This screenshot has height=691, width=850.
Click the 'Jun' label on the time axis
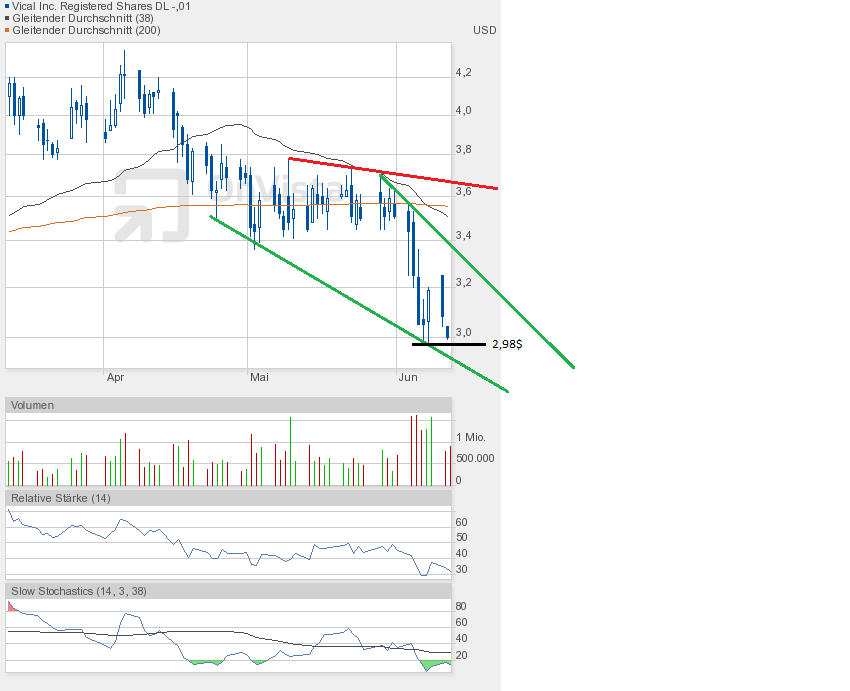pos(407,377)
